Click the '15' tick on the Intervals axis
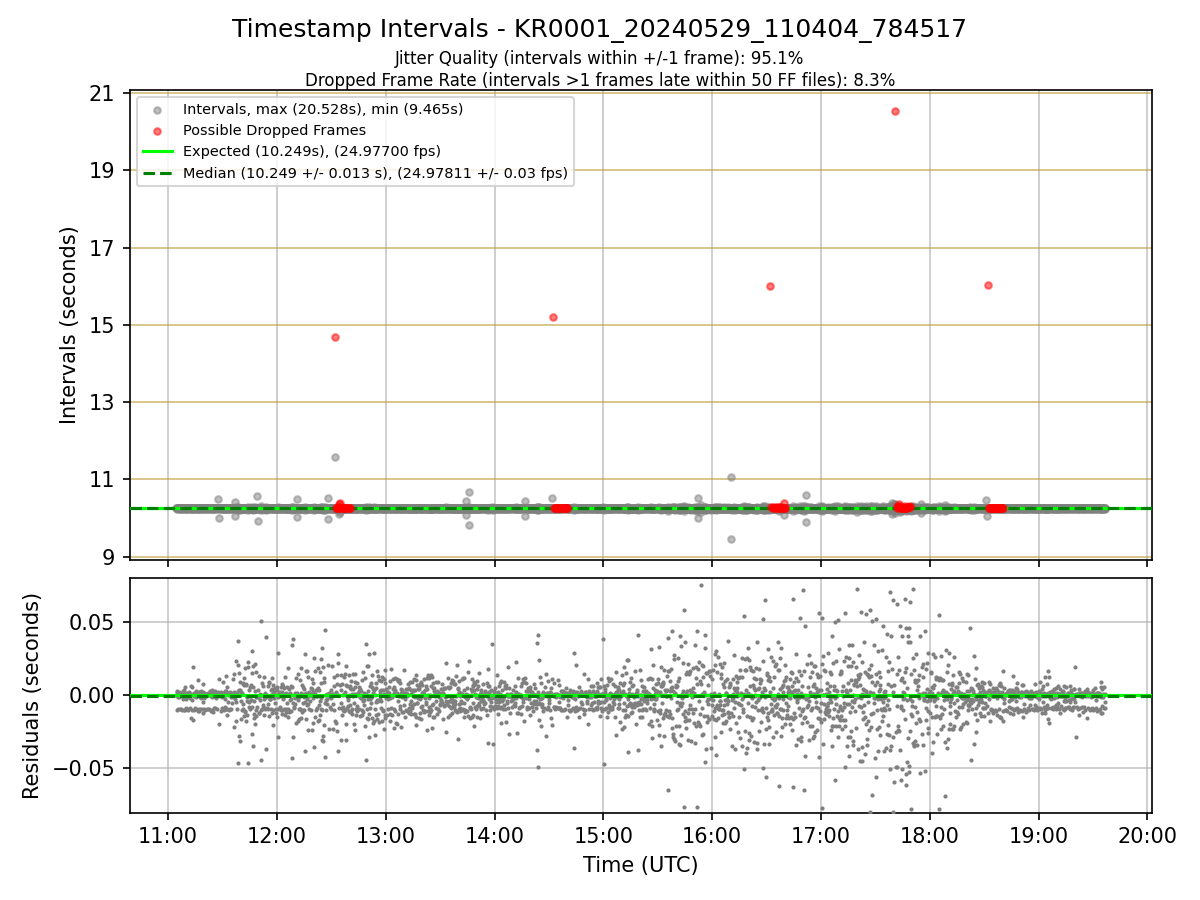 102,325
